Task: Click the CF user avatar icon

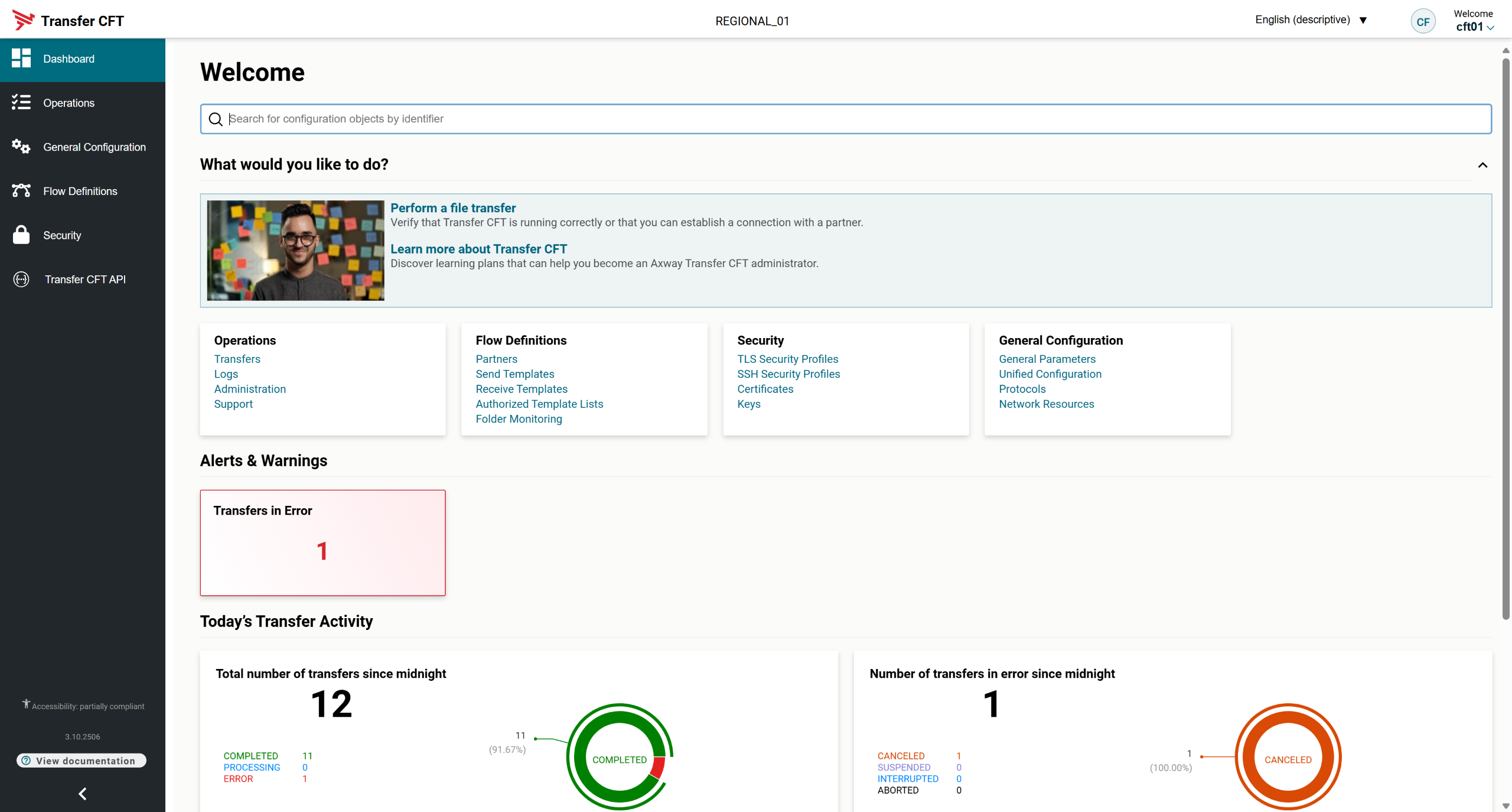Action: [x=1423, y=21]
